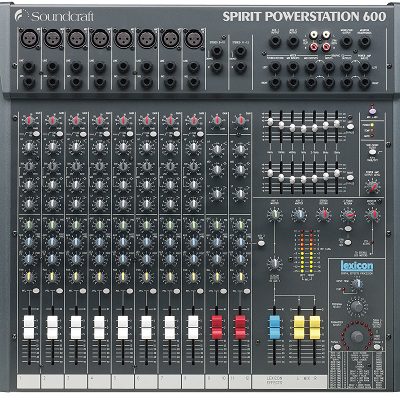400x400 pixels.
Task: Adjust stereo 9-10 green aux knob
Action: [217, 225]
